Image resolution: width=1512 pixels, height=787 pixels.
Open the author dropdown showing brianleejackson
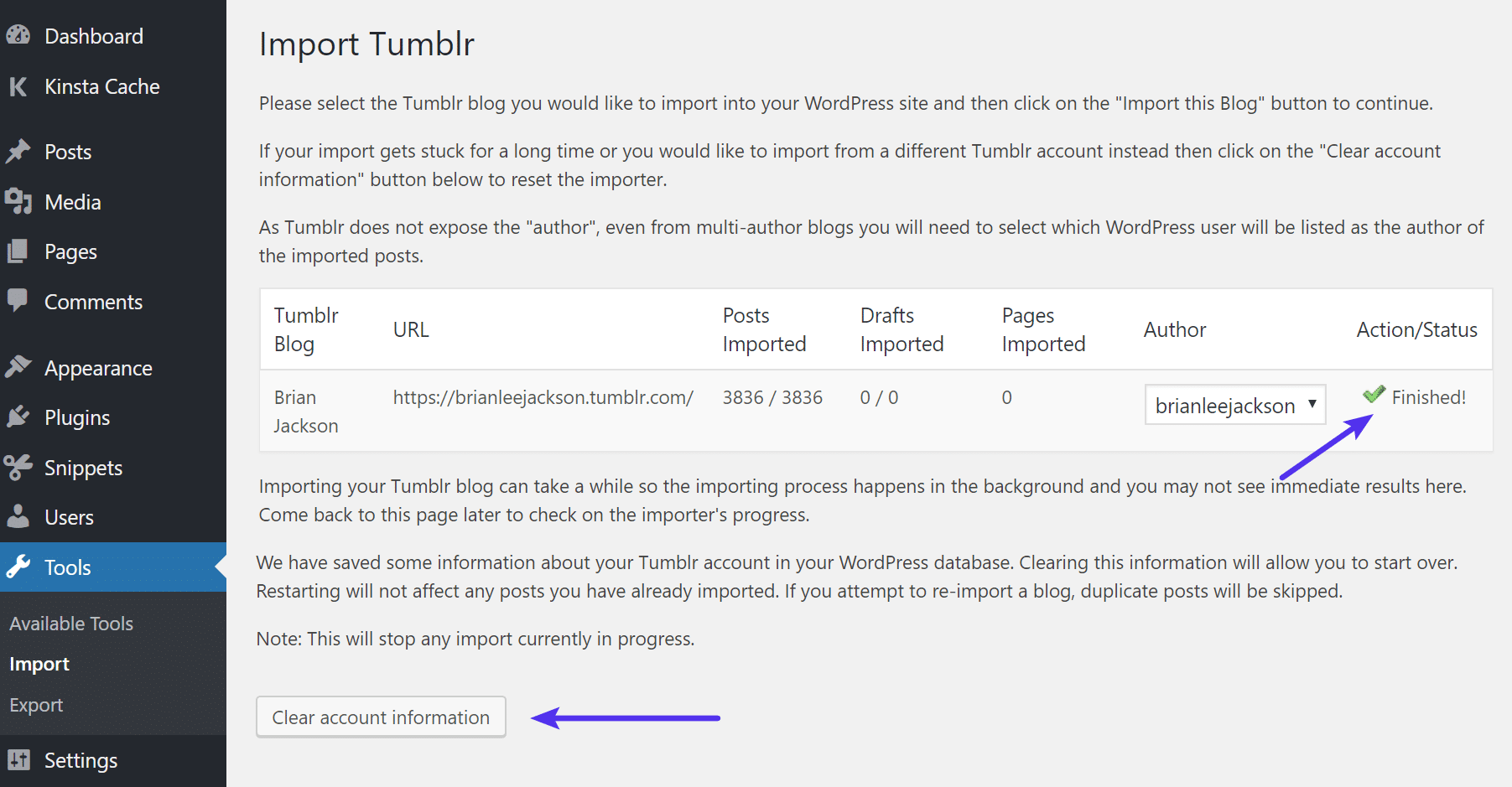(1234, 405)
